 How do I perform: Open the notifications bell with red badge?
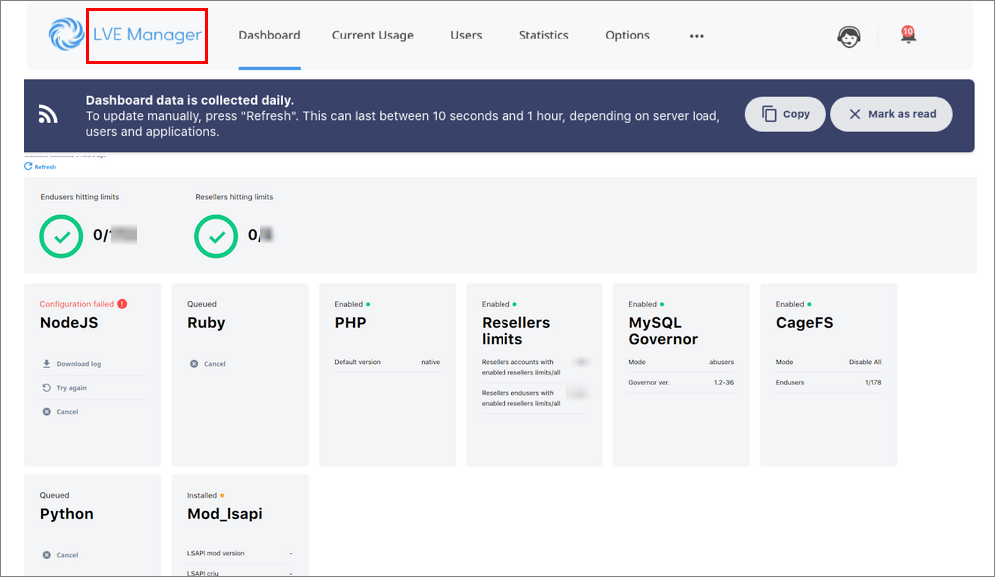(908, 34)
